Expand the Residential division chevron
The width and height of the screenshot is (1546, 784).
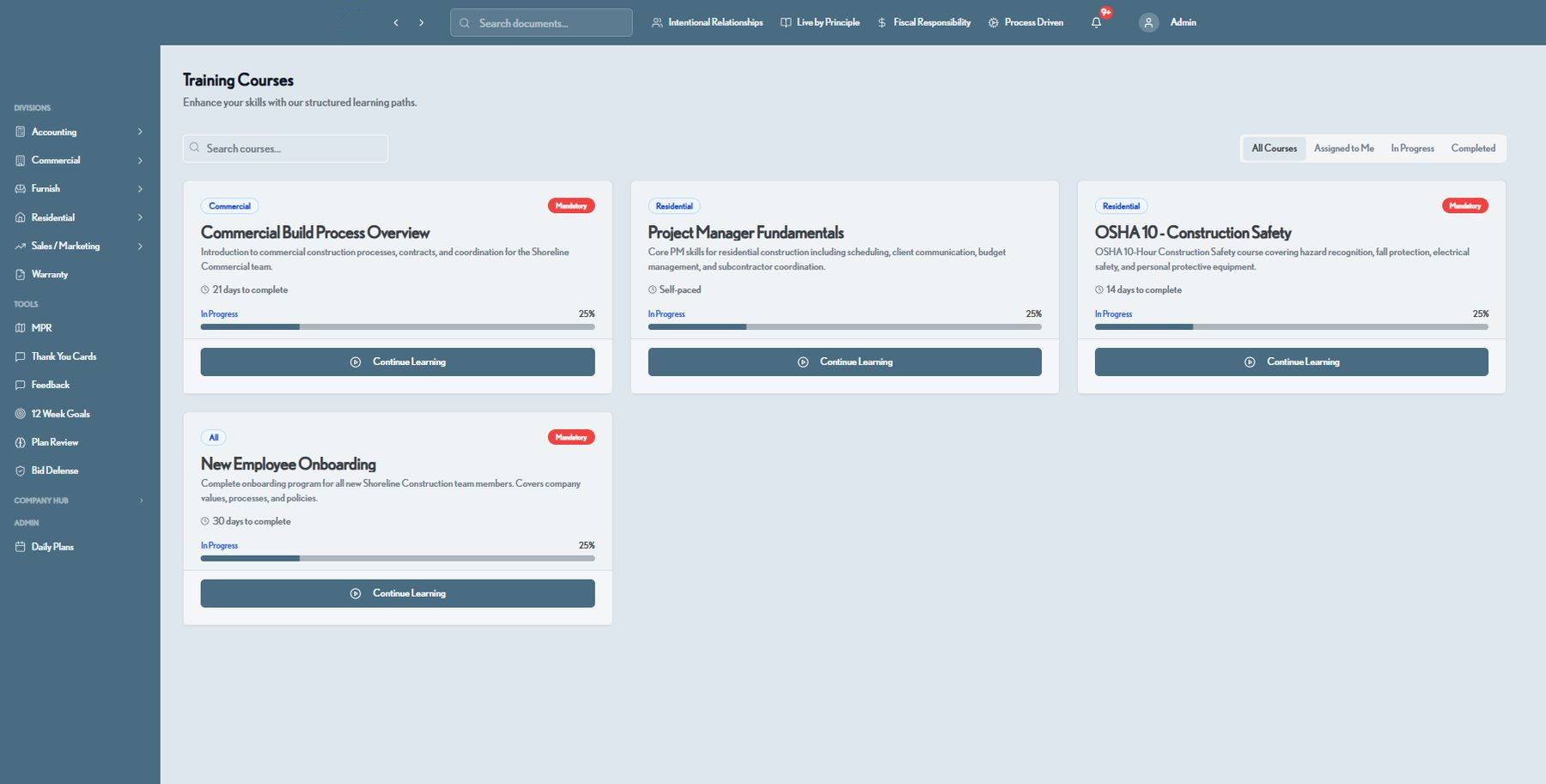pos(140,218)
